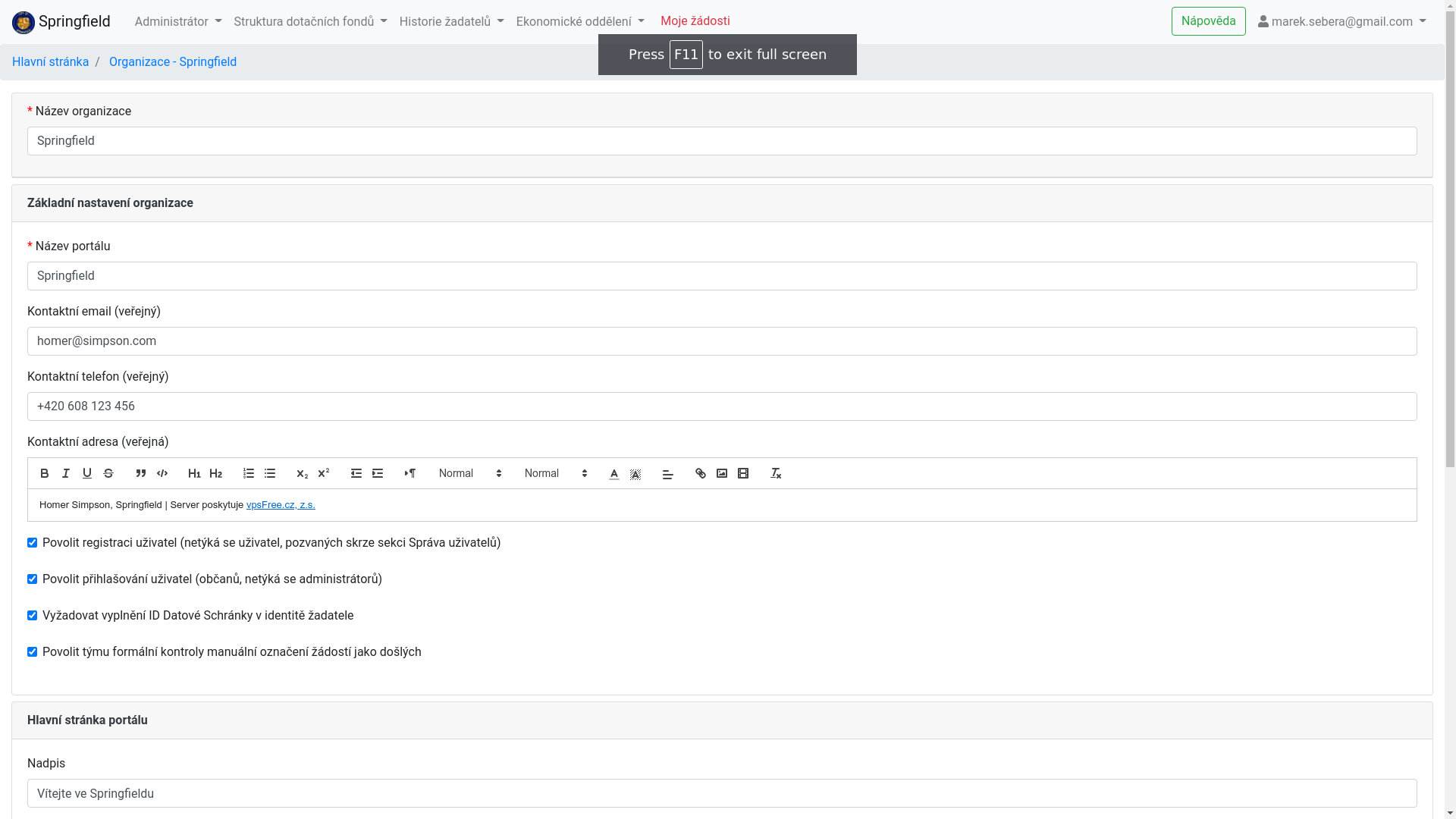Toggle bold formatting in address editor

pyautogui.click(x=45, y=473)
